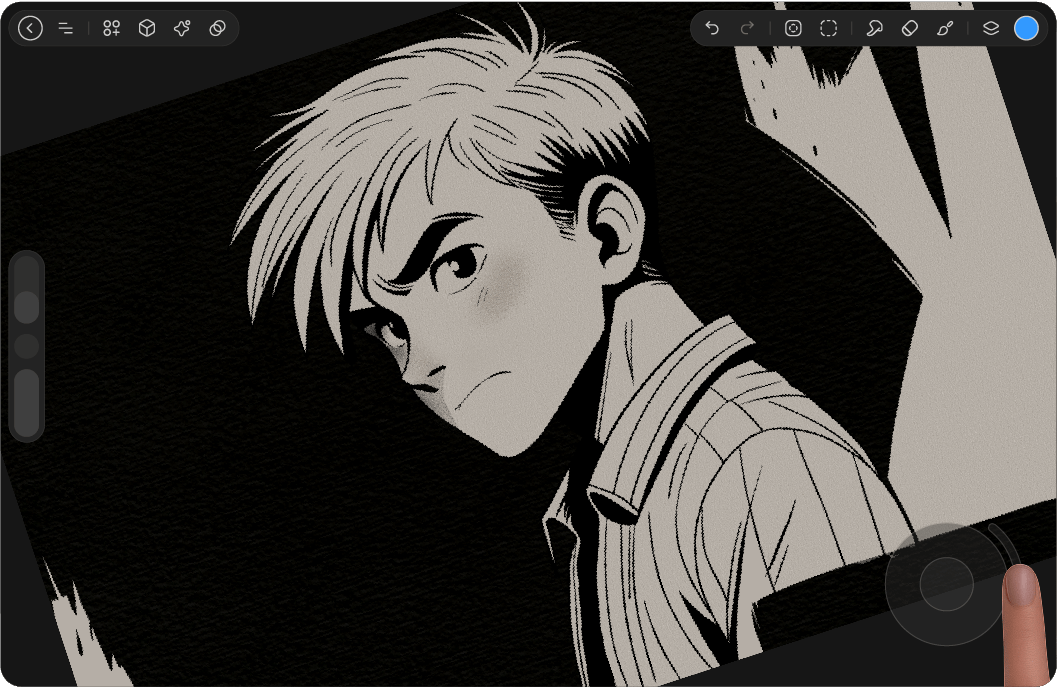This screenshot has width=1057, height=688.
Task: Activate the dashed-square selection tool
Action: [x=828, y=28]
